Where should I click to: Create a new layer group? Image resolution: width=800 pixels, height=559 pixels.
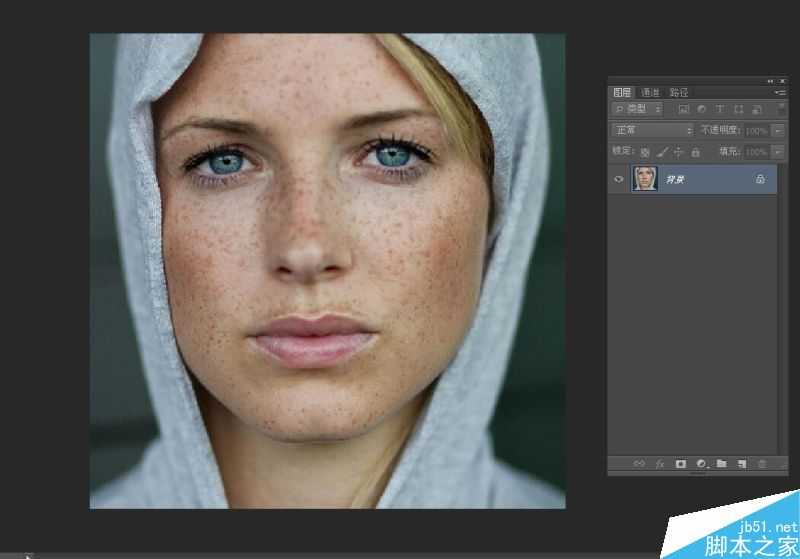(721, 464)
